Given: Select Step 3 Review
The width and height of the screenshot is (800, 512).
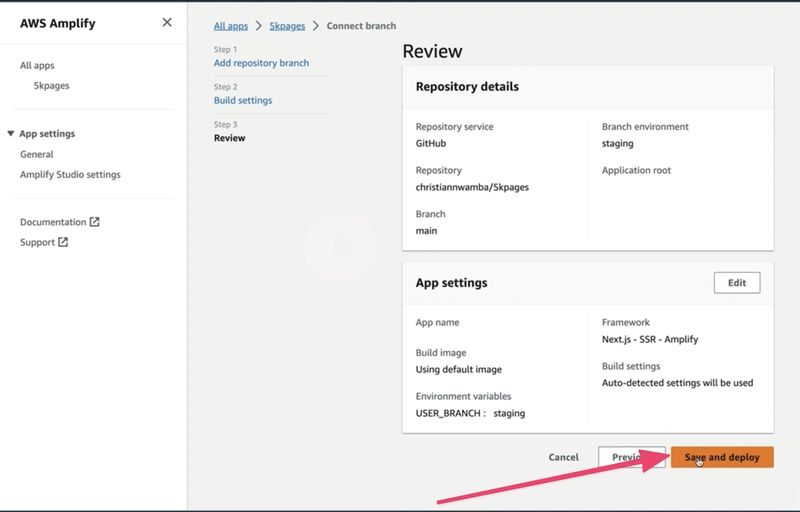Looking at the screenshot, I should [230, 138].
